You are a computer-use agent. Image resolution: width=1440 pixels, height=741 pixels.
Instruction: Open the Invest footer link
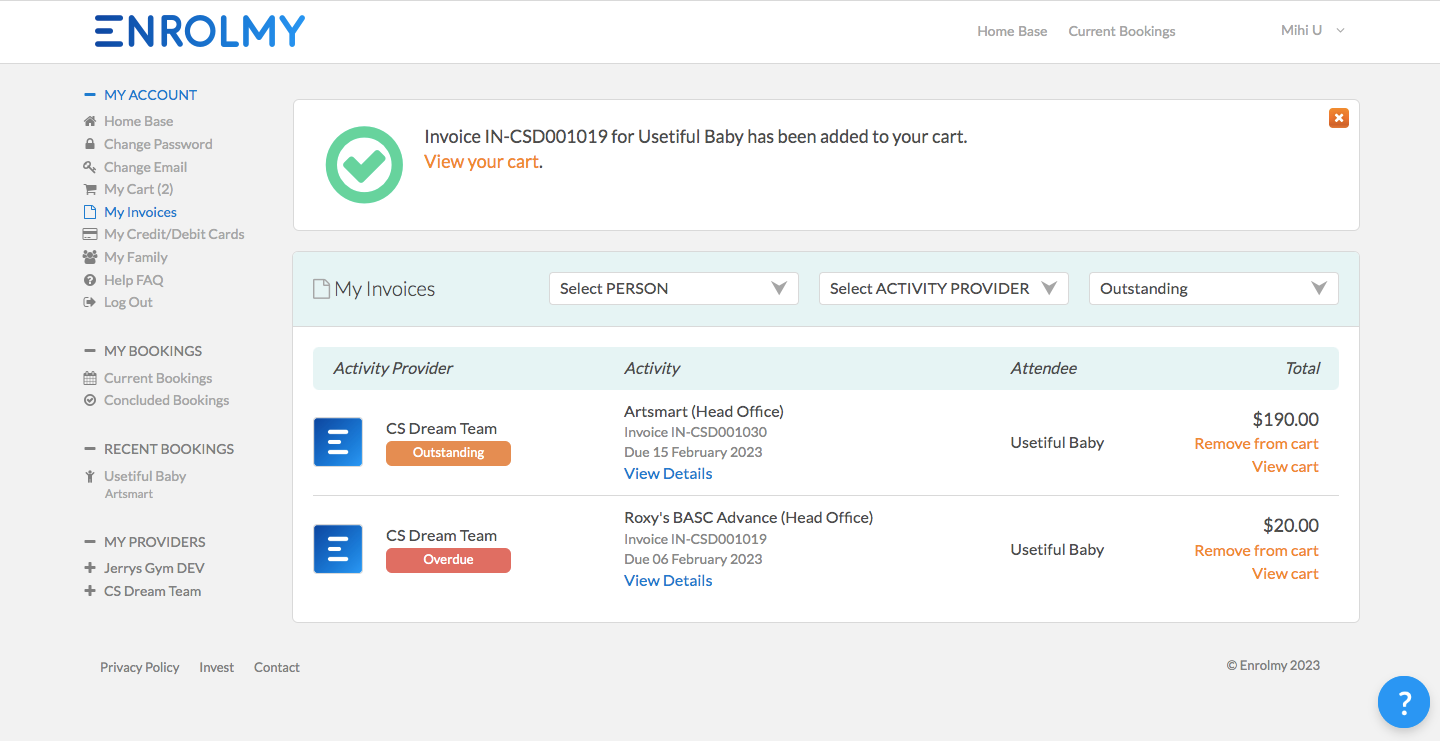pyautogui.click(x=216, y=667)
